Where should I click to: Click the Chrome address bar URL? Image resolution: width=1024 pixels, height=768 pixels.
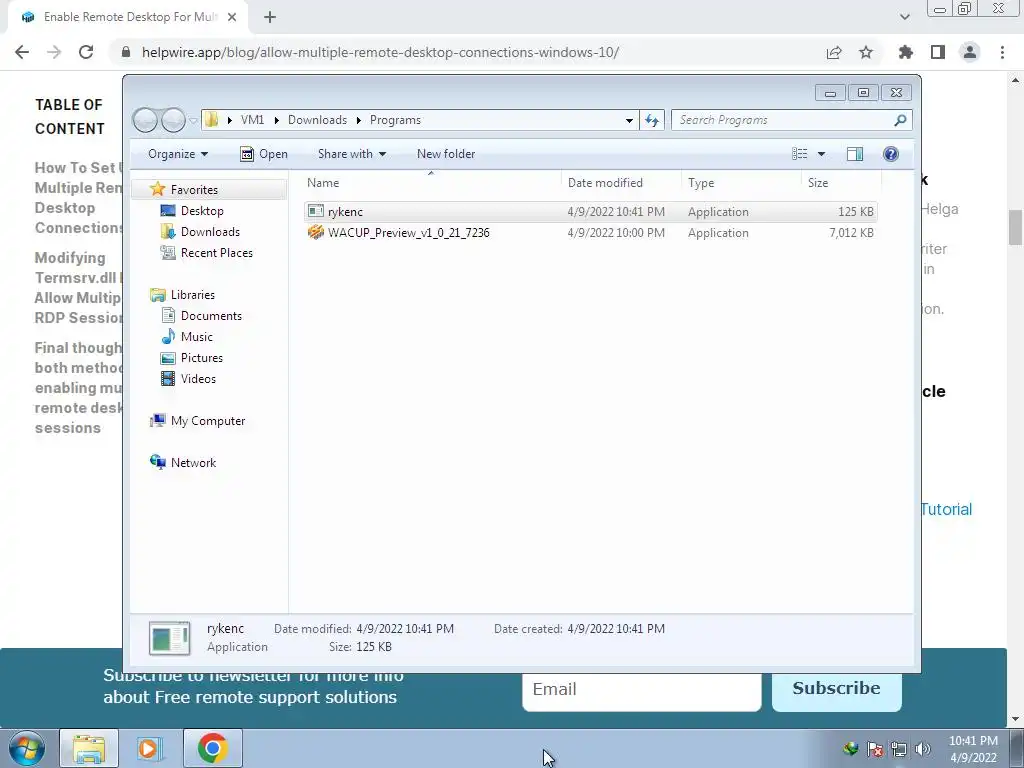click(380, 52)
